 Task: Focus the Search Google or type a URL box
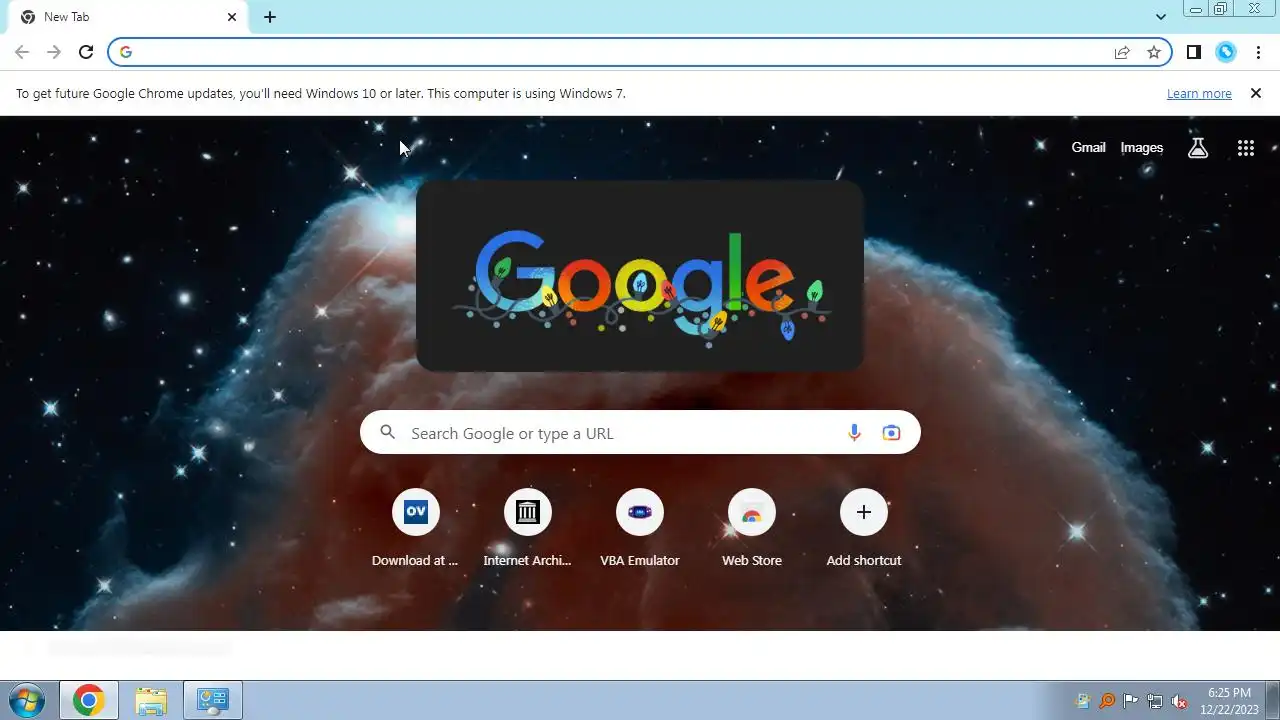tap(640, 432)
